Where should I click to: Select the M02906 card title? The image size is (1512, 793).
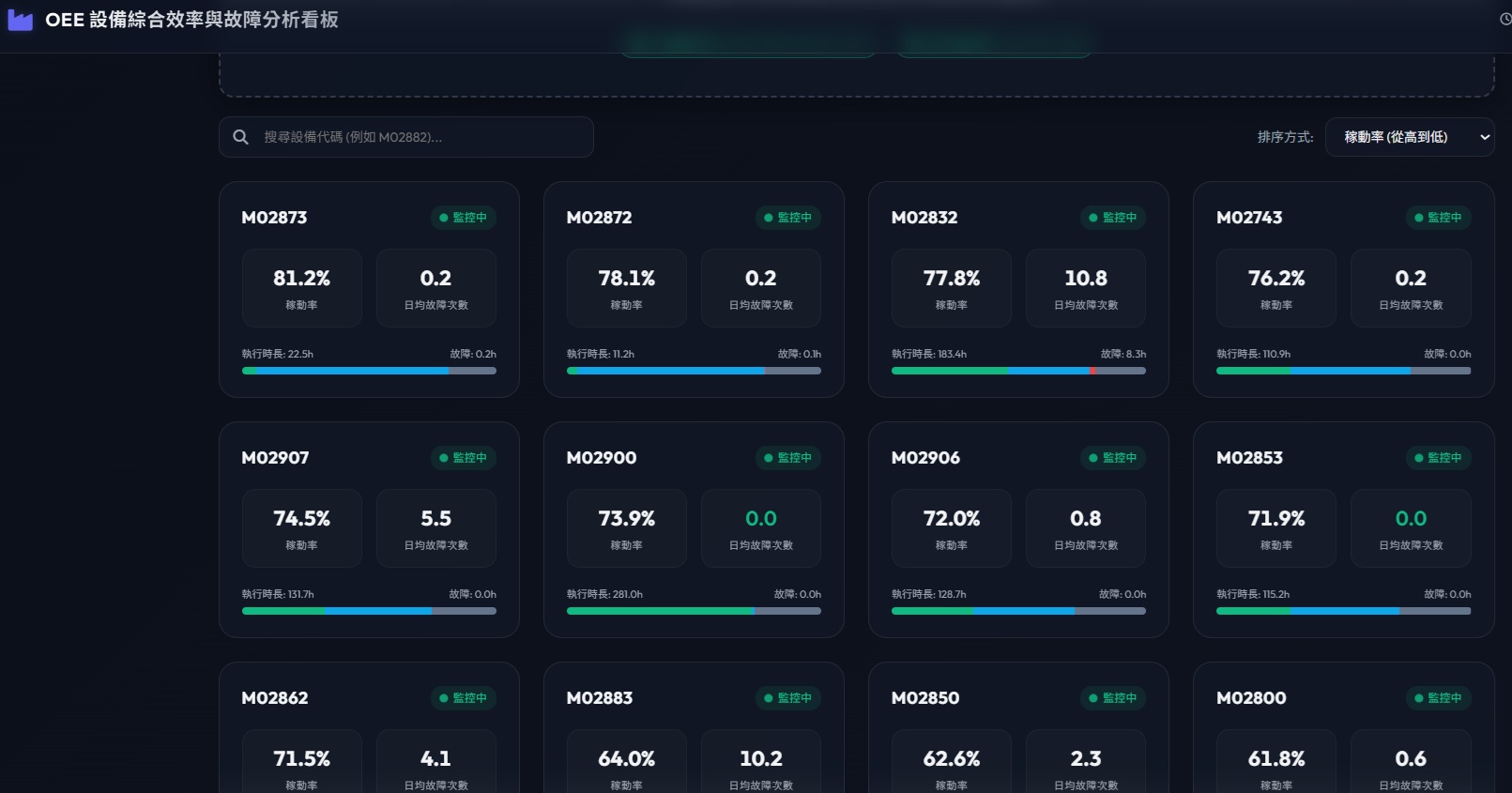[925, 458]
